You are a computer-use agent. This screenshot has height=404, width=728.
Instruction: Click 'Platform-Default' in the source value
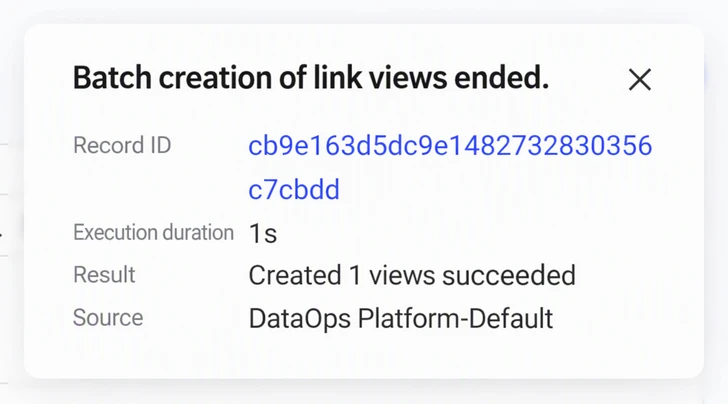pyautogui.click(x=455, y=319)
